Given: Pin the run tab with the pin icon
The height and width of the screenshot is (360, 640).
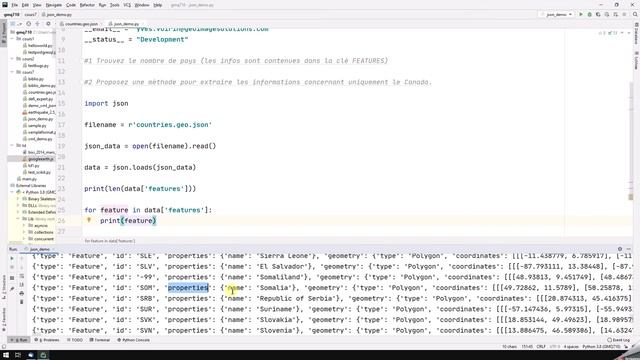Looking at the screenshot, I should 12,289.
